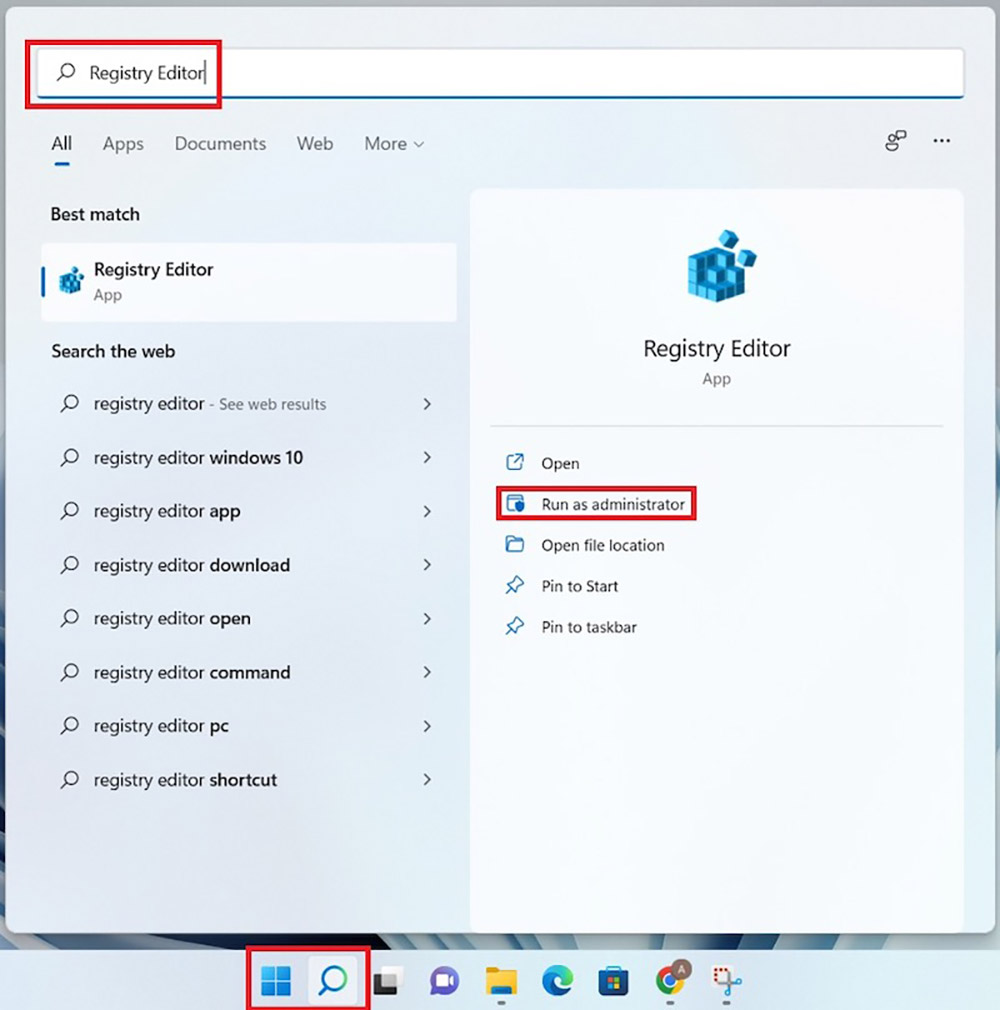Screen dimensions: 1000x1010
Task: Choose Open for Registry Editor
Action: click(x=560, y=463)
